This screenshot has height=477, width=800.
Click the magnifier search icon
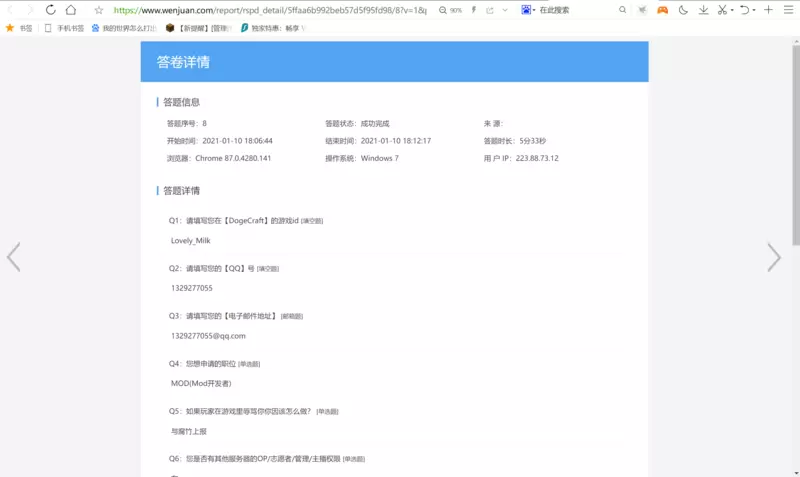[622, 10]
